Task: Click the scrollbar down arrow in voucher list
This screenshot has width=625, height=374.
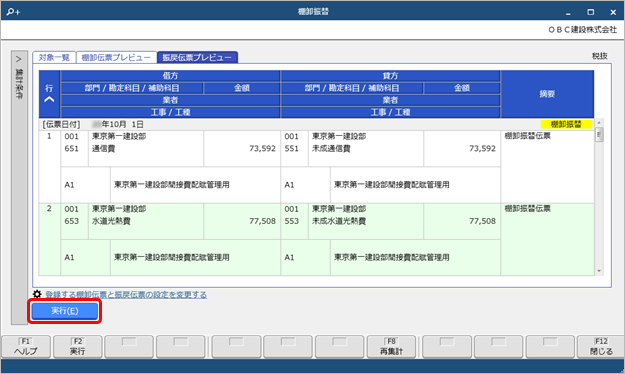Action: [x=599, y=271]
